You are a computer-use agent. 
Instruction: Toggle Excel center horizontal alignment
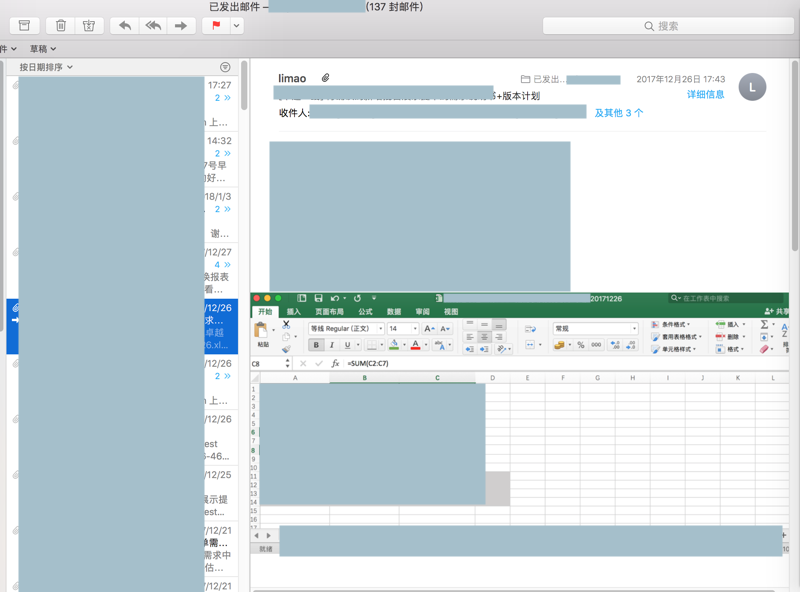[484, 337]
